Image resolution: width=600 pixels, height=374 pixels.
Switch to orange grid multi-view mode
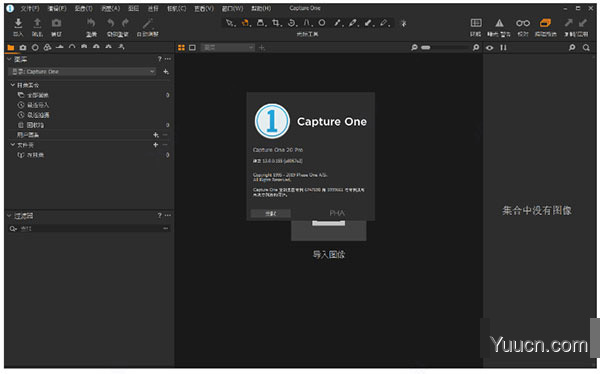181,47
